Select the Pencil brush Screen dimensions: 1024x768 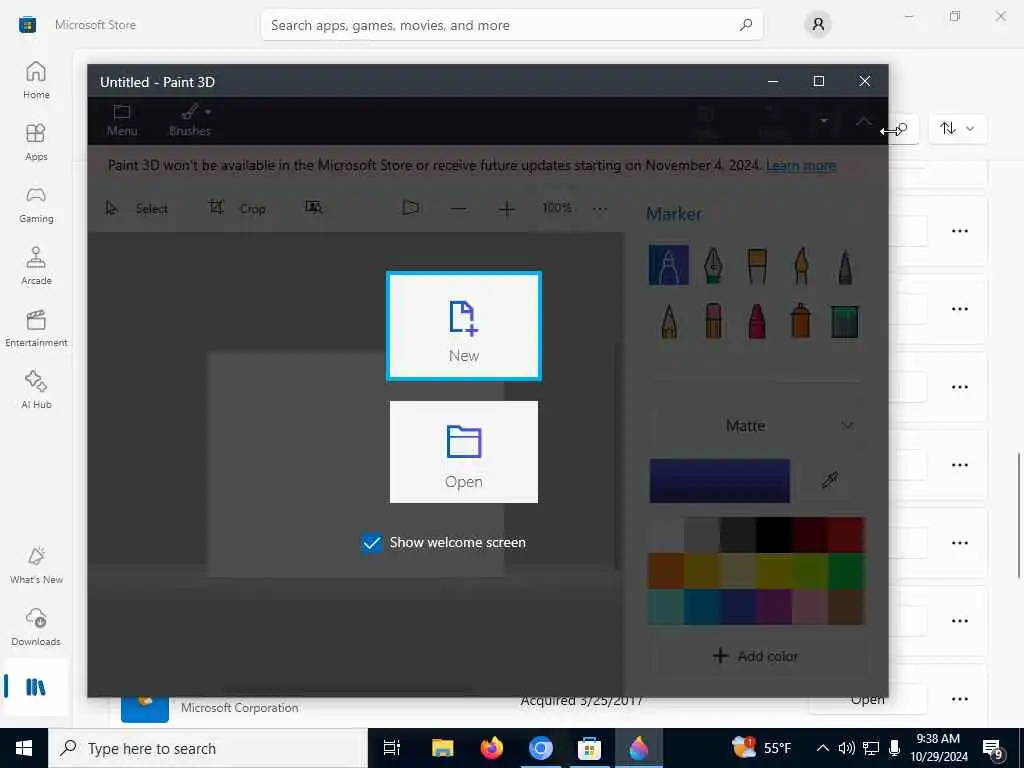tap(669, 321)
